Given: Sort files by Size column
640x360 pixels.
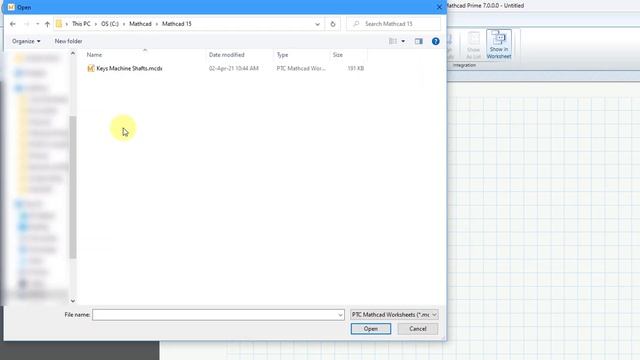Looking at the screenshot, I should (338, 55).
